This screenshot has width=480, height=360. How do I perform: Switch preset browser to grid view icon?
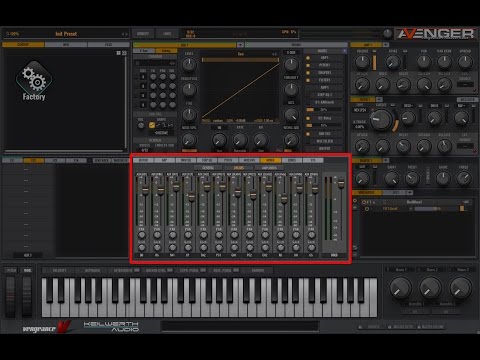click(118, 53)
